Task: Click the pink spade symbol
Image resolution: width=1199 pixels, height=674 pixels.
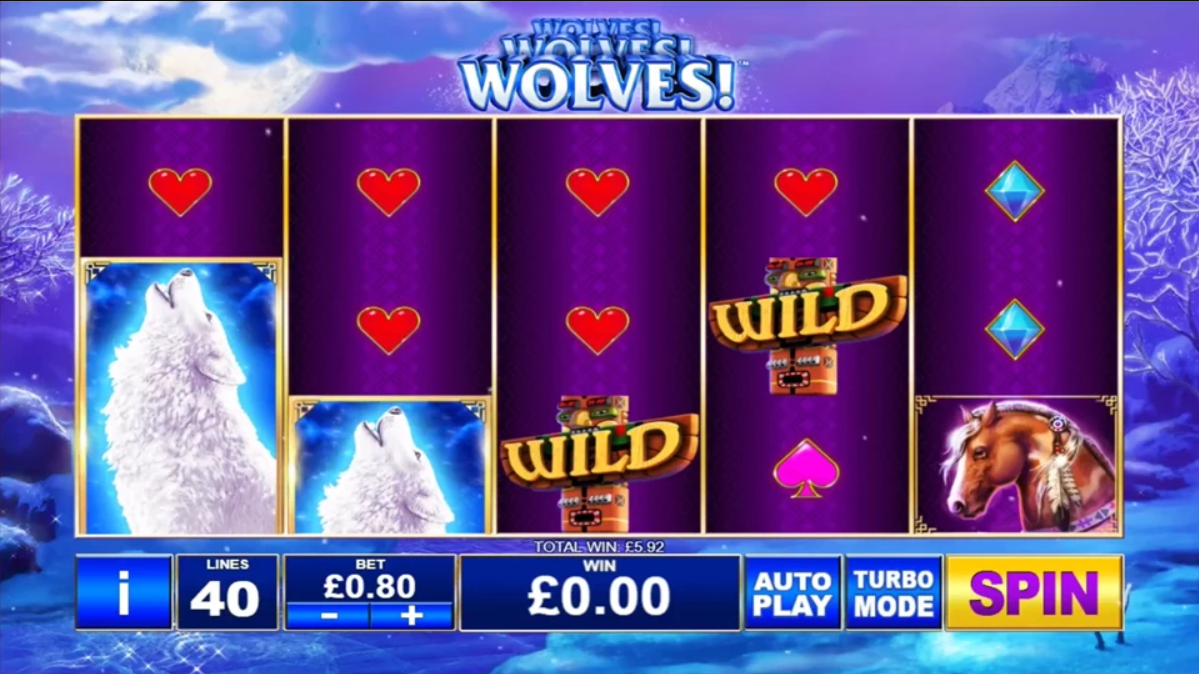Action: 806,468
